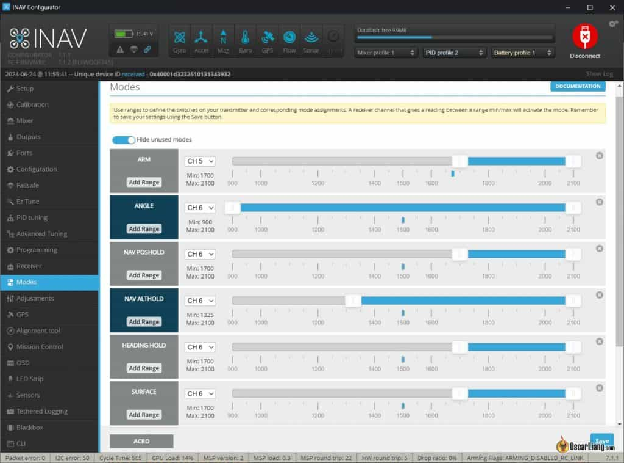The height and width of the screenshot is (463, 624).
Task: Open the Battery profile 1 selector
Action: [x=523, y=53]
